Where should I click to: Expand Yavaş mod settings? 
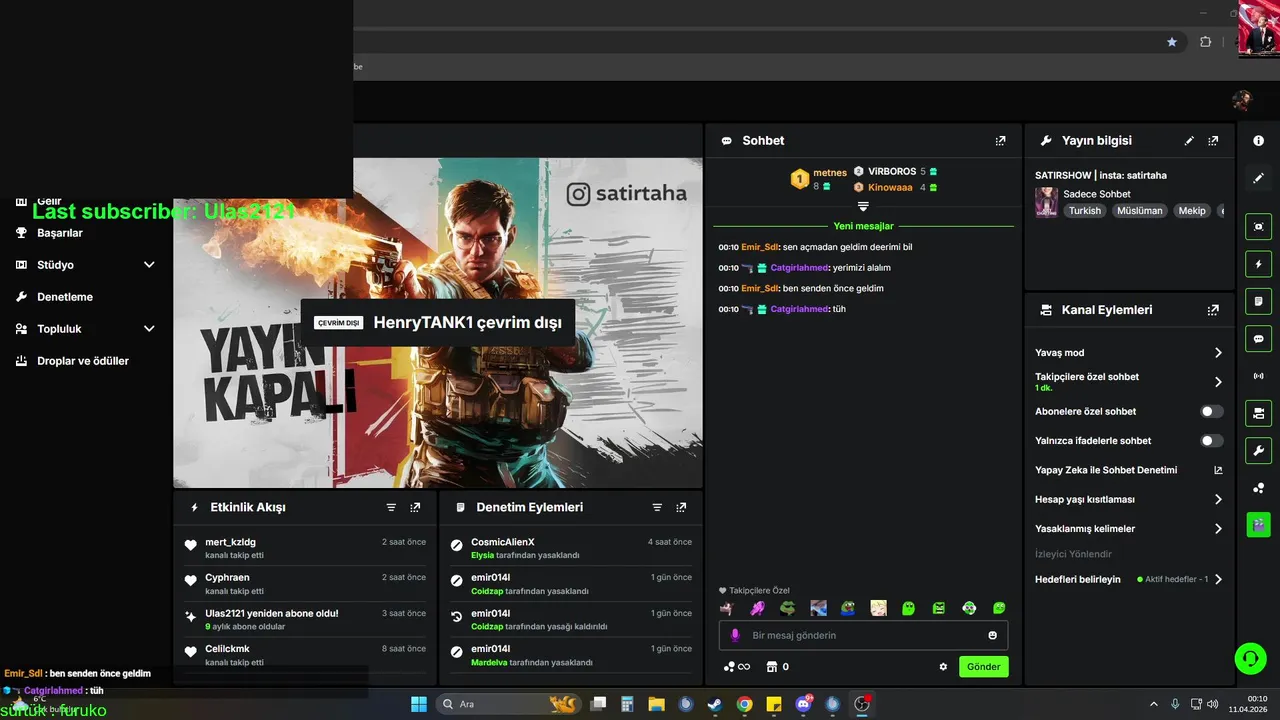tap(1218, 353)
